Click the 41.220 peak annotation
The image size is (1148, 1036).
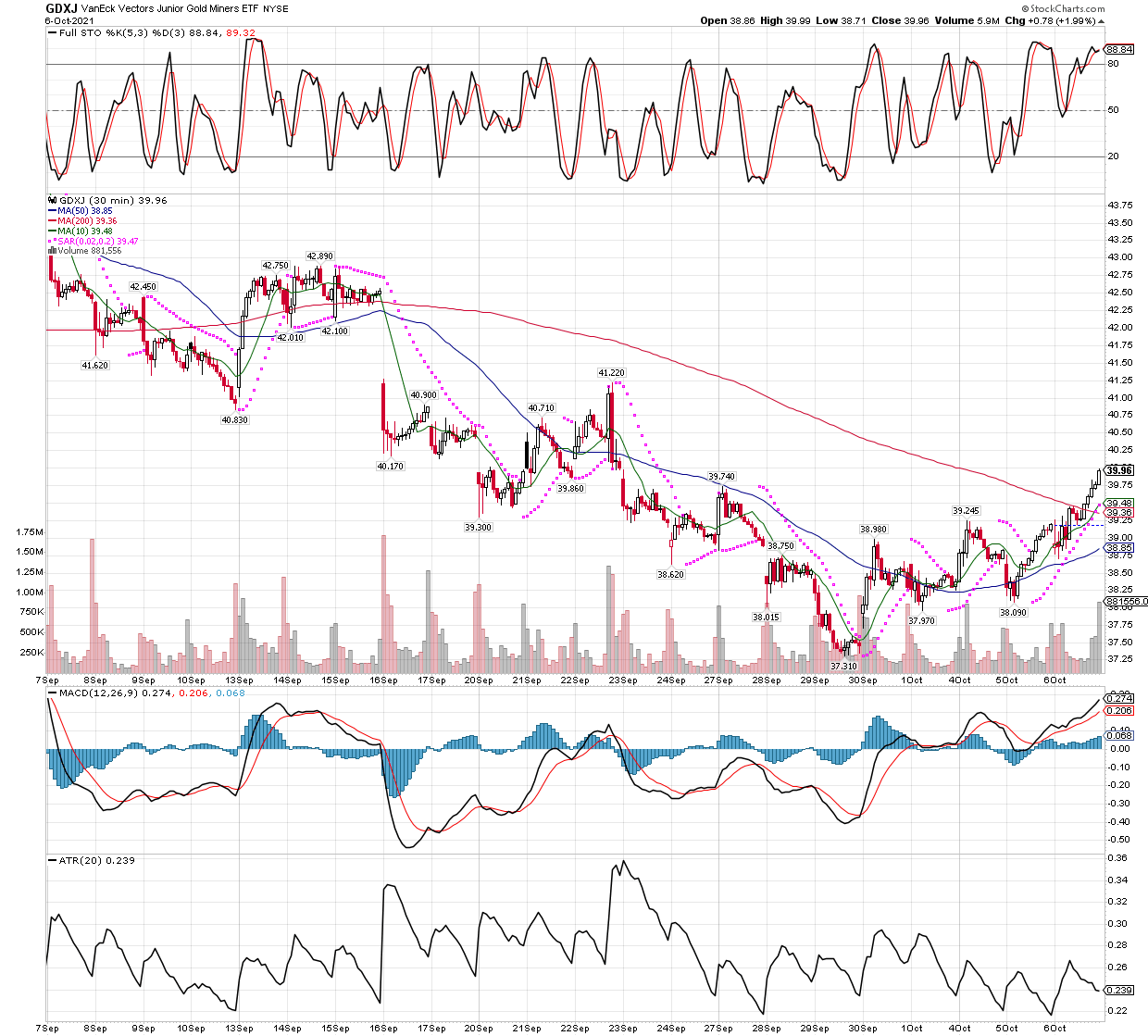tap(611, 373)
